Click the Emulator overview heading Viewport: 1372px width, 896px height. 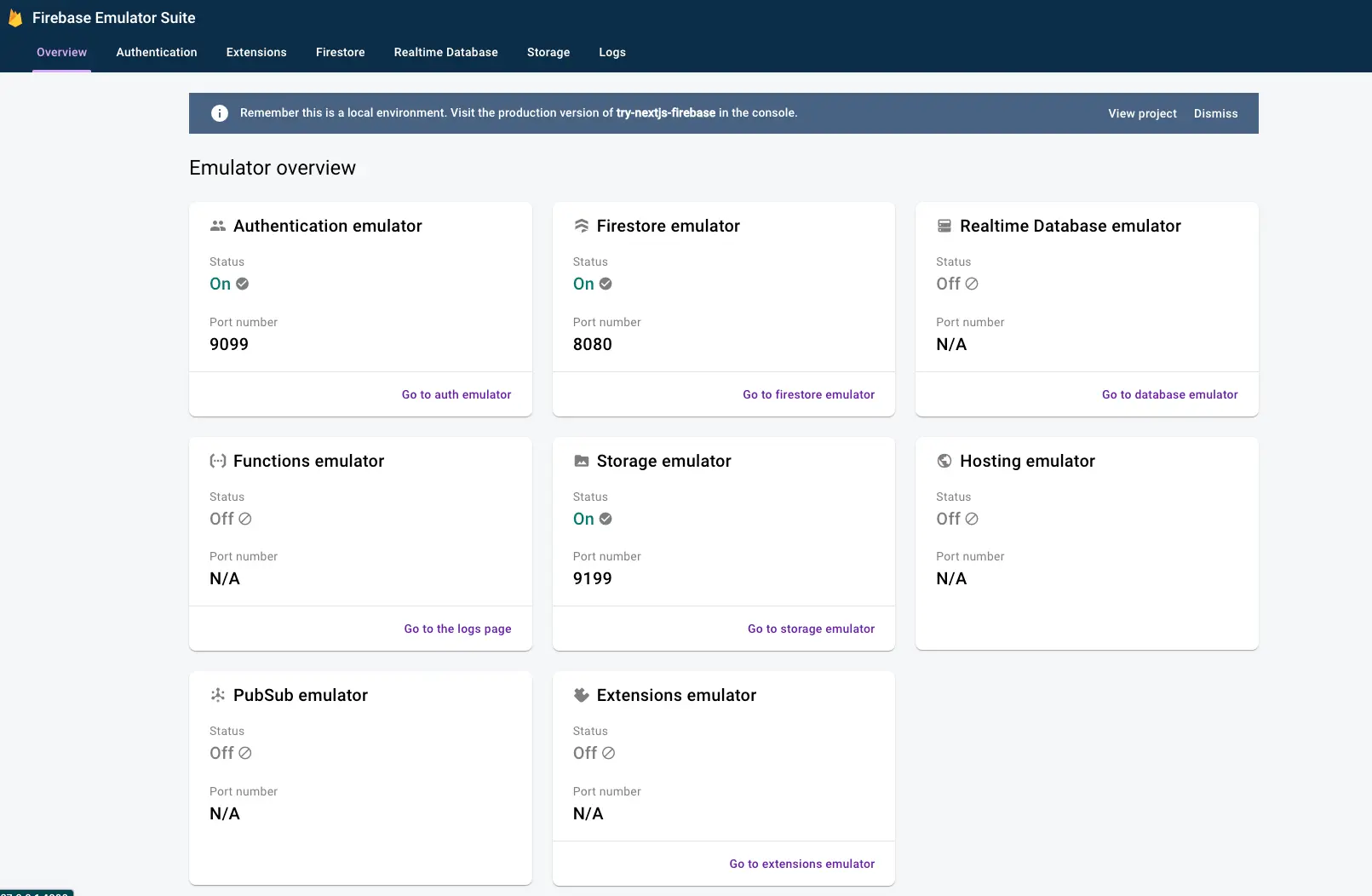(273, 168)
